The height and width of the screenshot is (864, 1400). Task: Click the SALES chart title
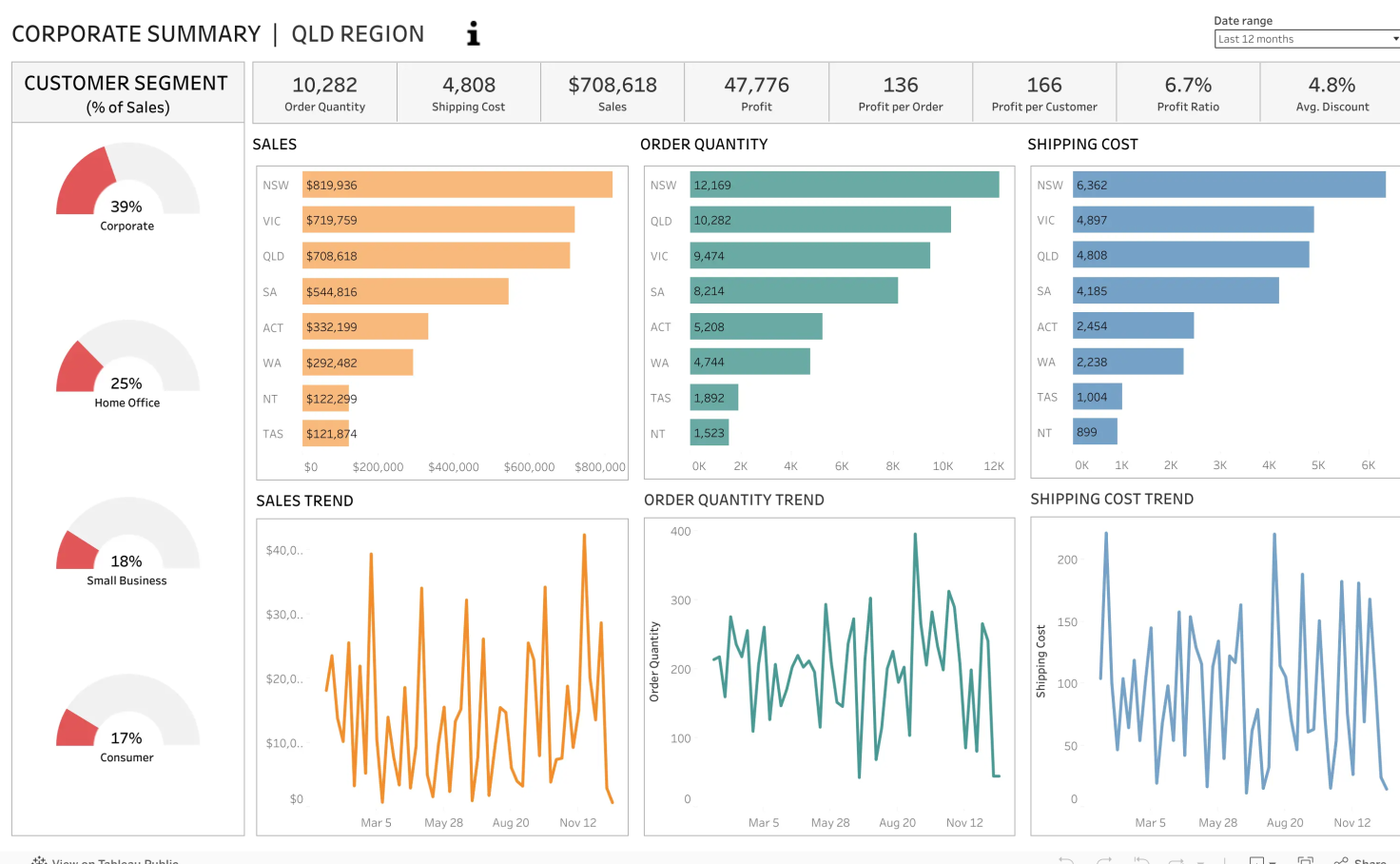(275, 145)
